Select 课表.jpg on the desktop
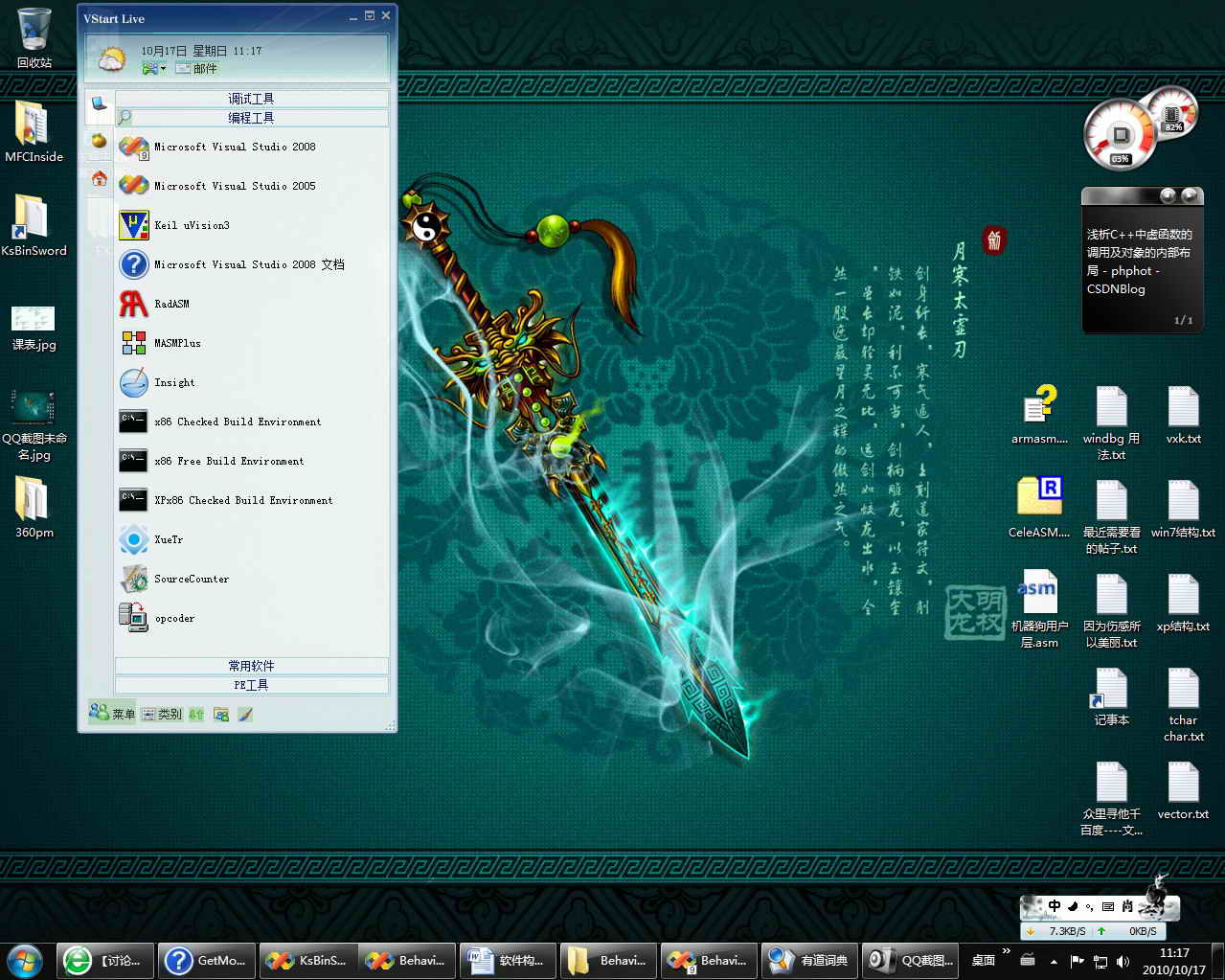 point(34,329)
